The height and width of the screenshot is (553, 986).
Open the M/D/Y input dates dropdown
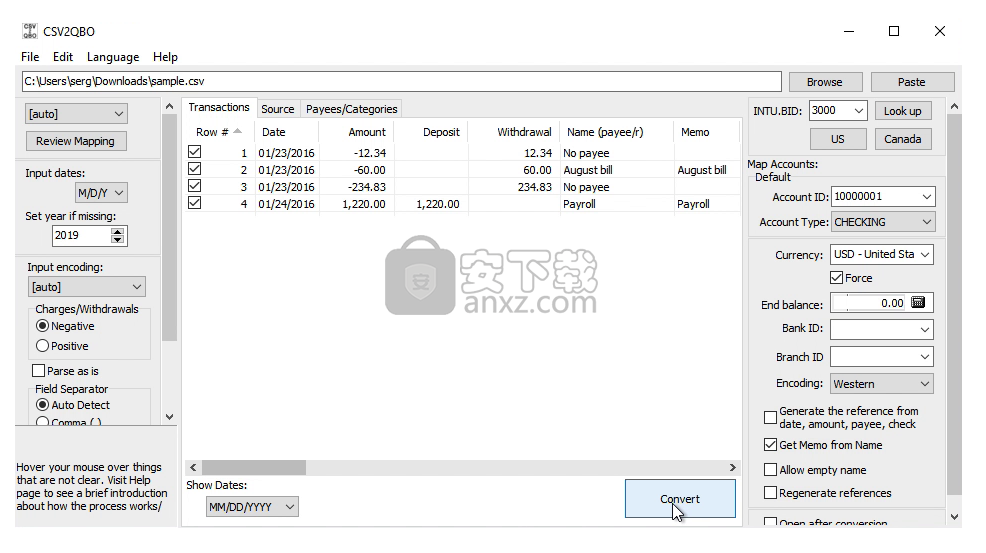click(x=101, y=193)
